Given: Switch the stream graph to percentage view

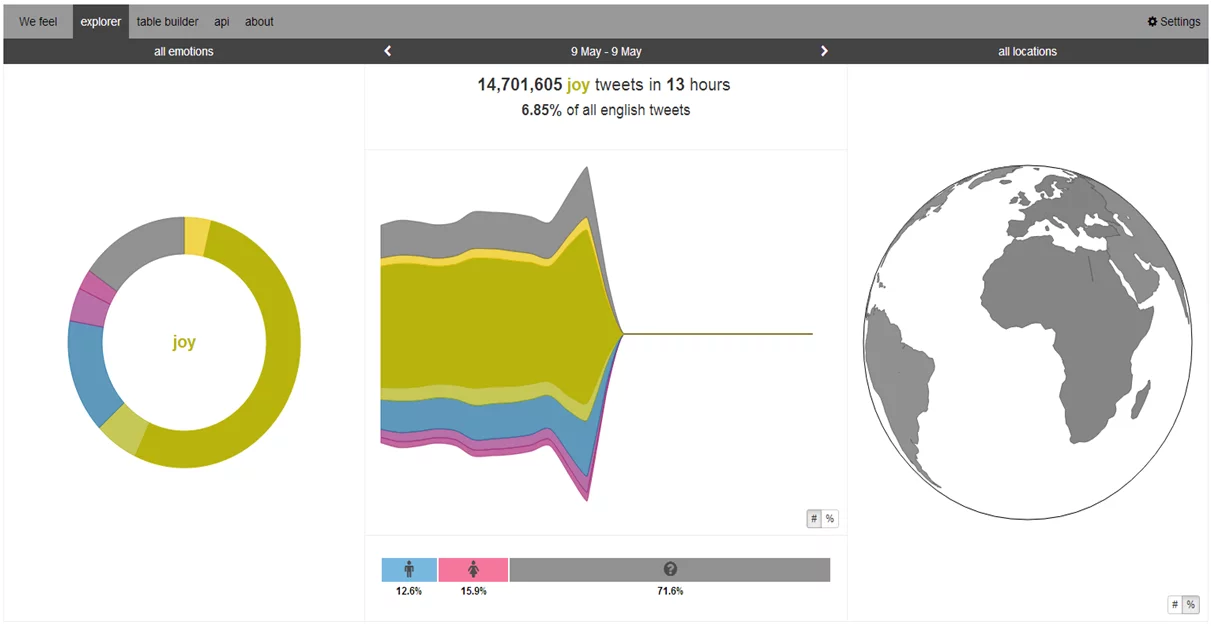Looking at the screenshot, I should [829, 518].
